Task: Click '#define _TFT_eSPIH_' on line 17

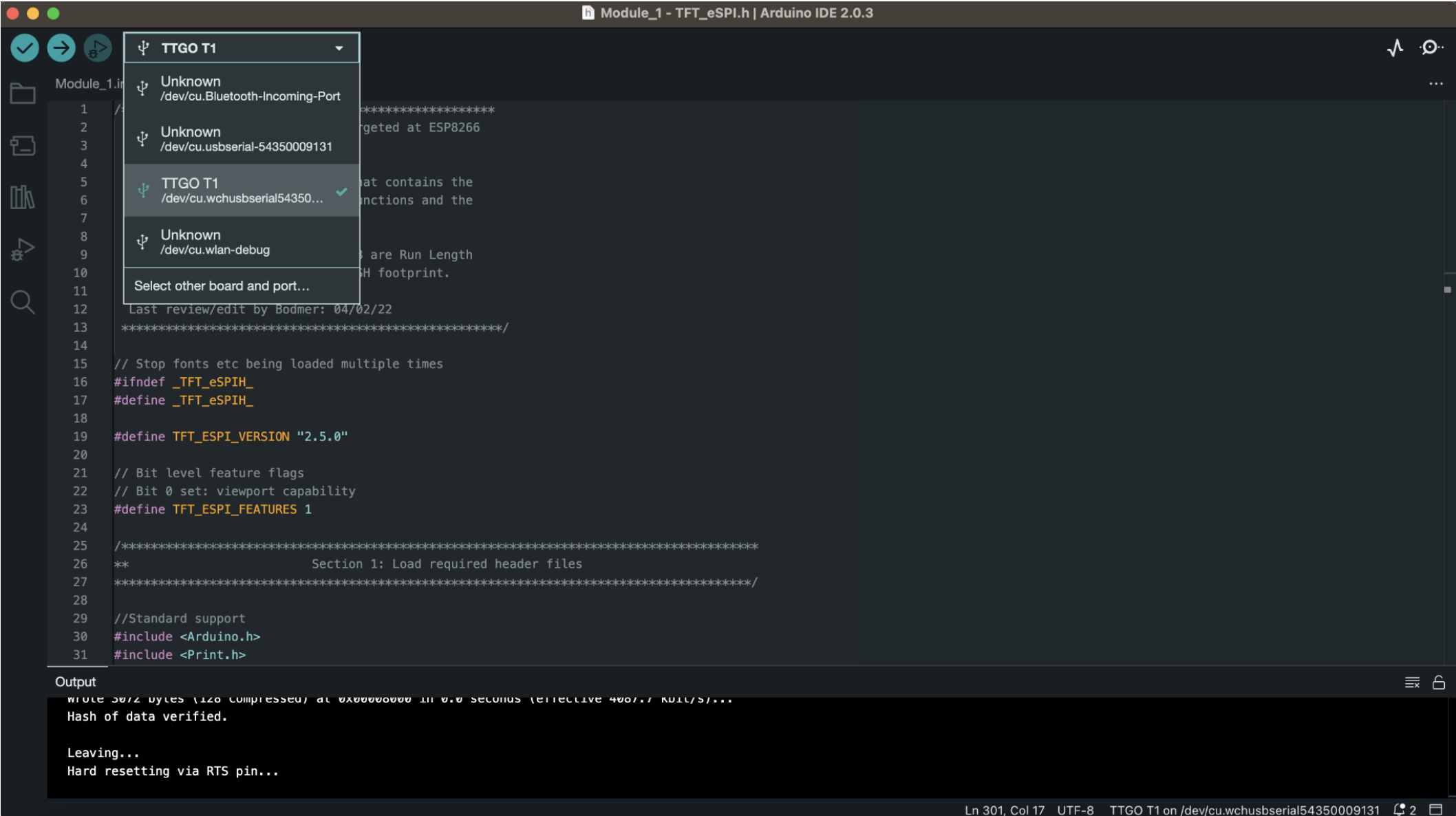Action: click(x=184, y=400)
